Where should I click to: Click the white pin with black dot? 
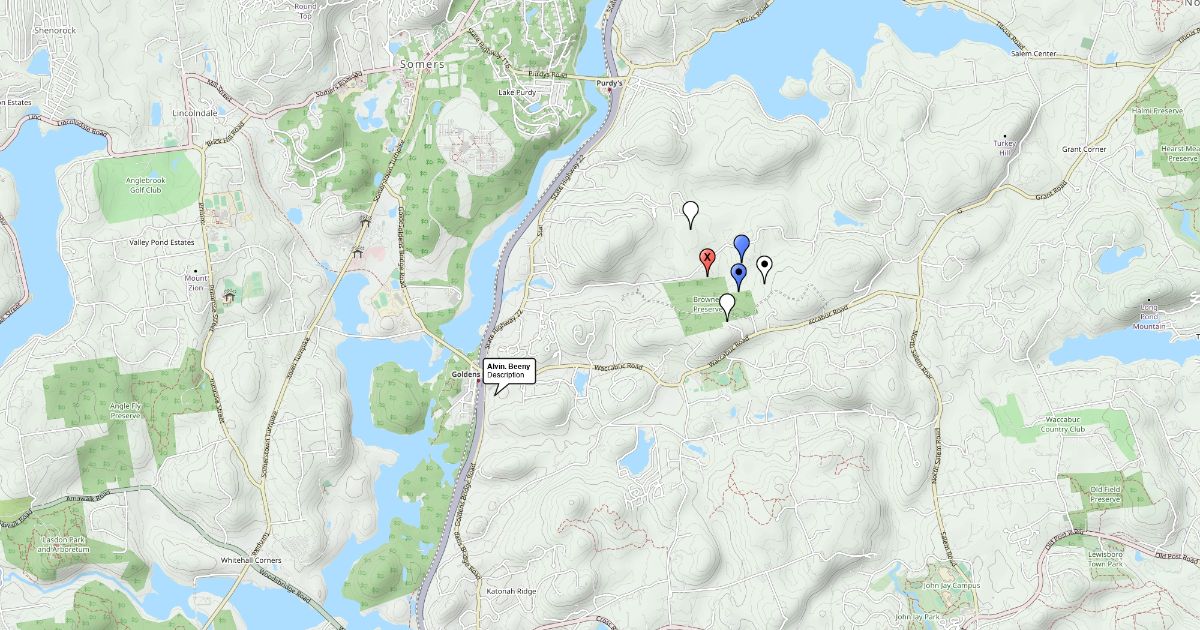click(765, 269)
